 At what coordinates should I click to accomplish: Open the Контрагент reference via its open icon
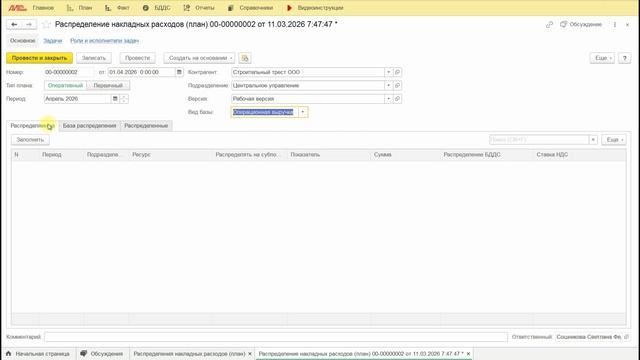click(397, 72)
